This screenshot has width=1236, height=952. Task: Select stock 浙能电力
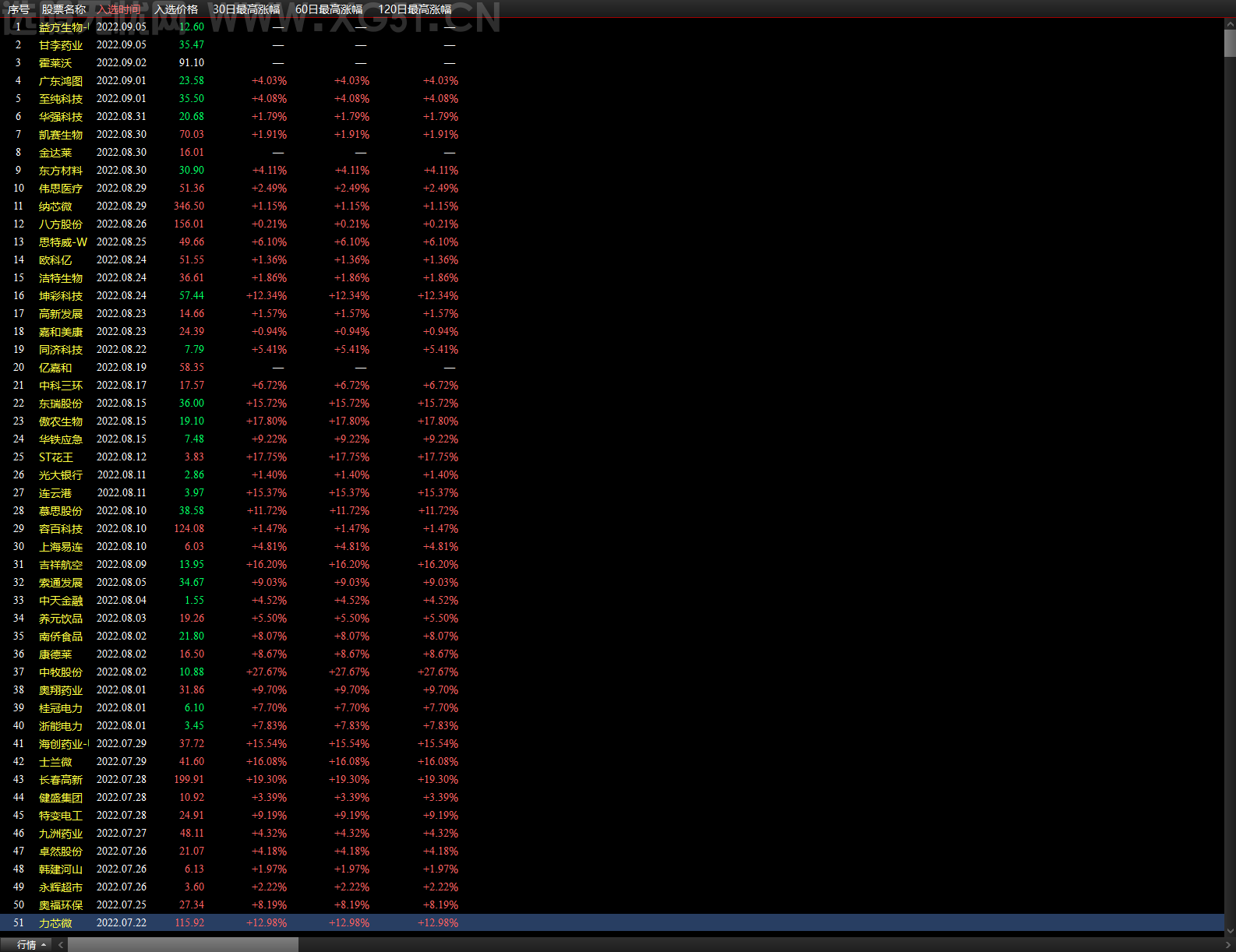(61, 726)
